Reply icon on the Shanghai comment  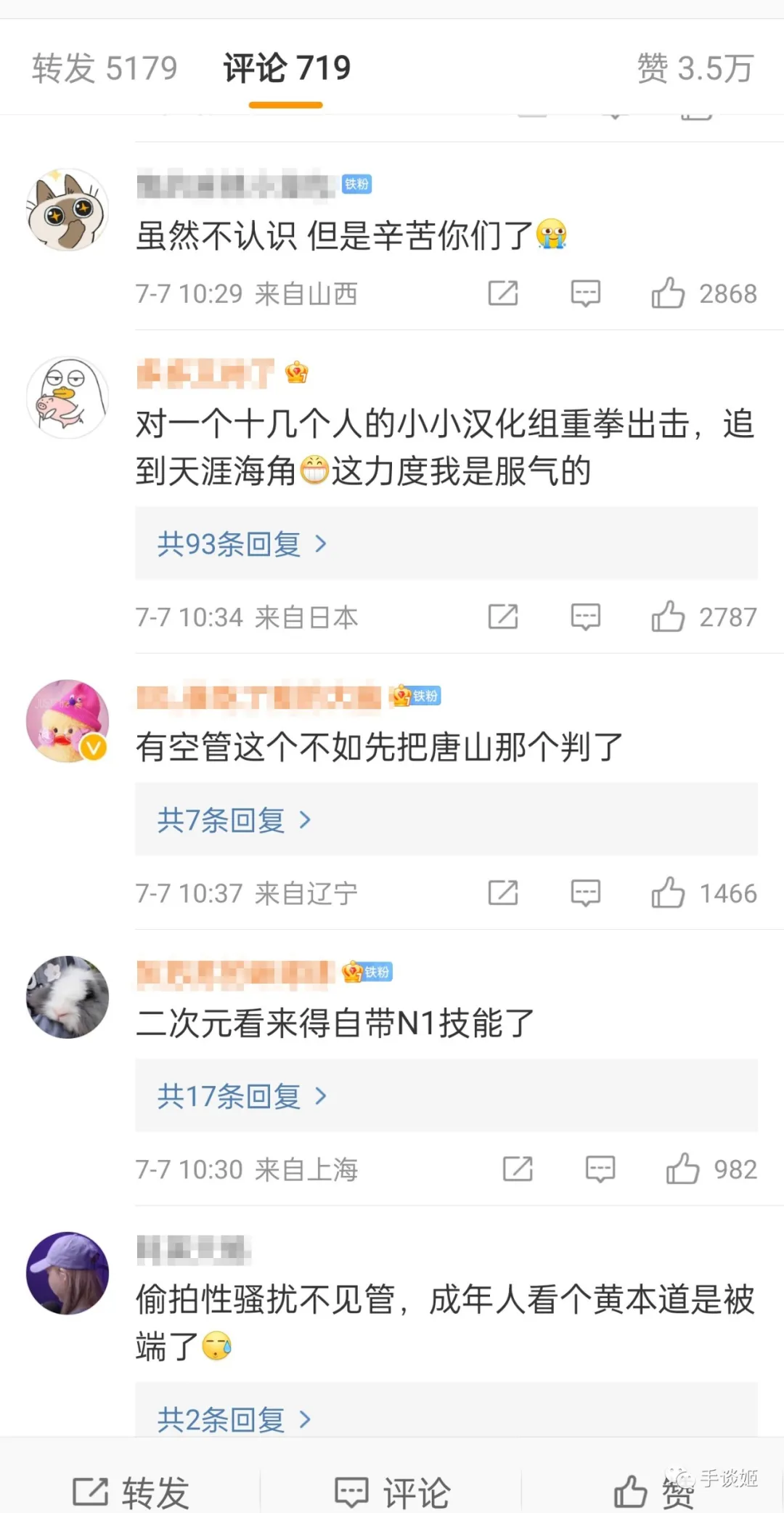[600, 1169]
